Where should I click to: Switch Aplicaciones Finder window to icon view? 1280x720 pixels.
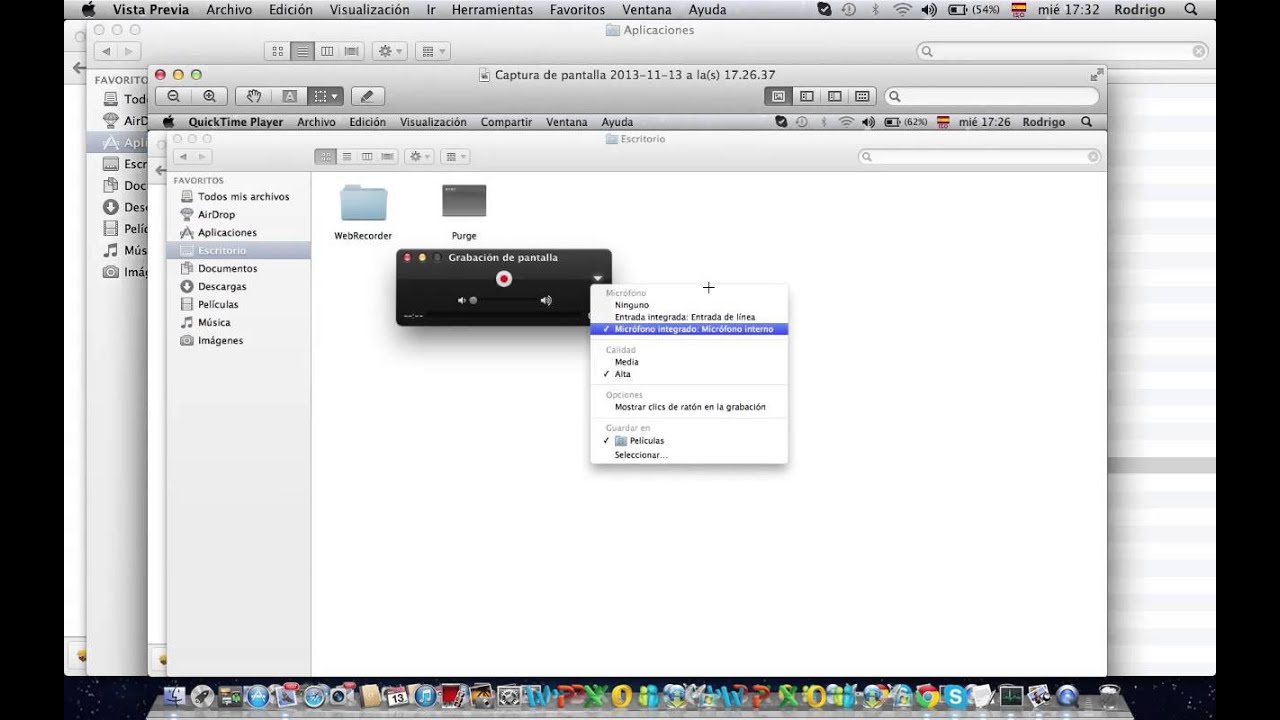pos(277,51)
